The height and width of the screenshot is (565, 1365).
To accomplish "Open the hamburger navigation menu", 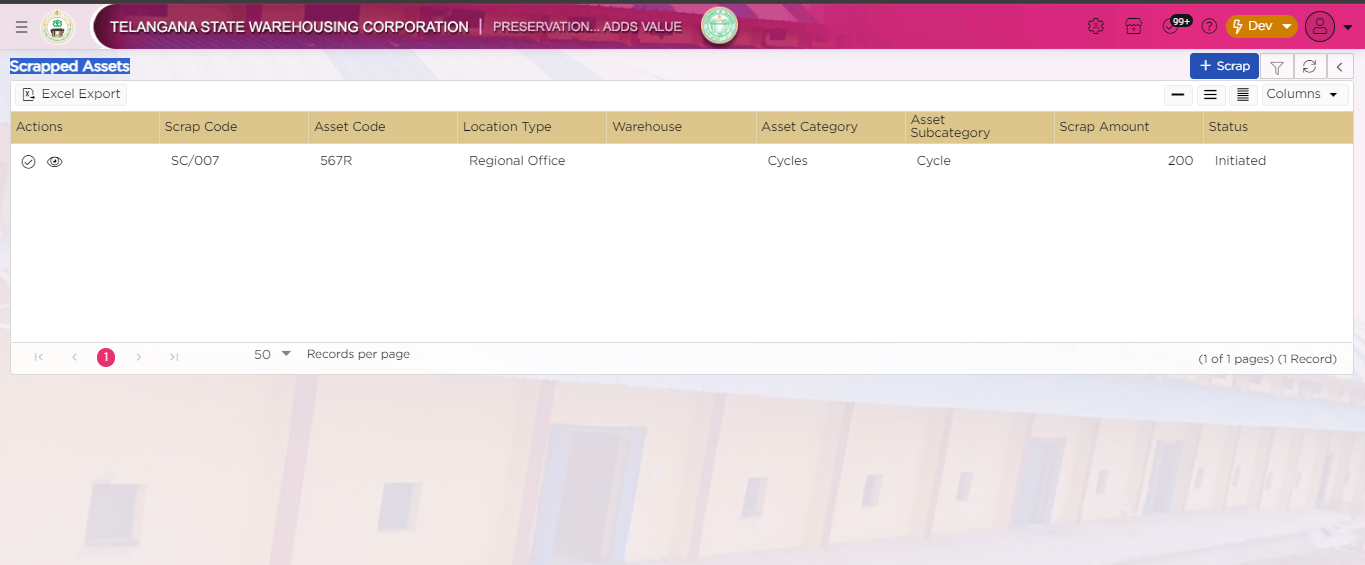I will (21, 27).
